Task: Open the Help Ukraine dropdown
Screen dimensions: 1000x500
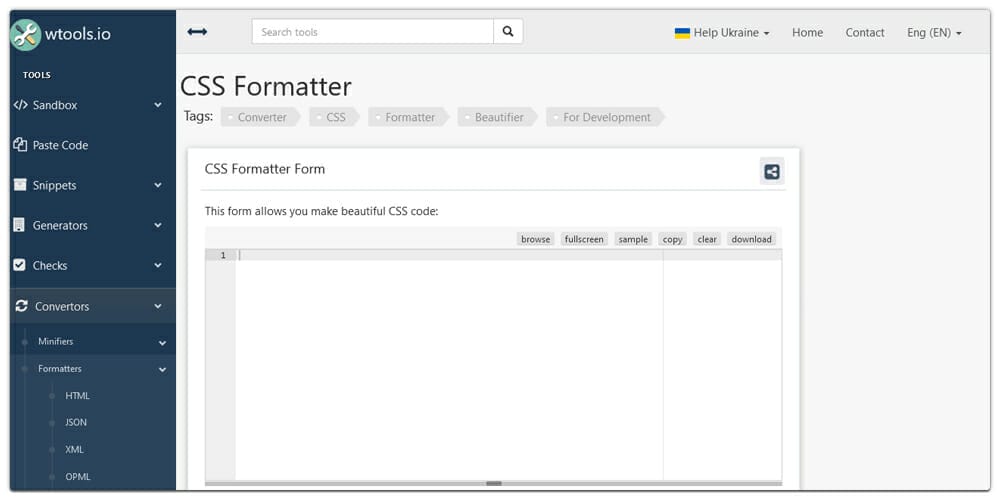Action: tap(722, 33)
